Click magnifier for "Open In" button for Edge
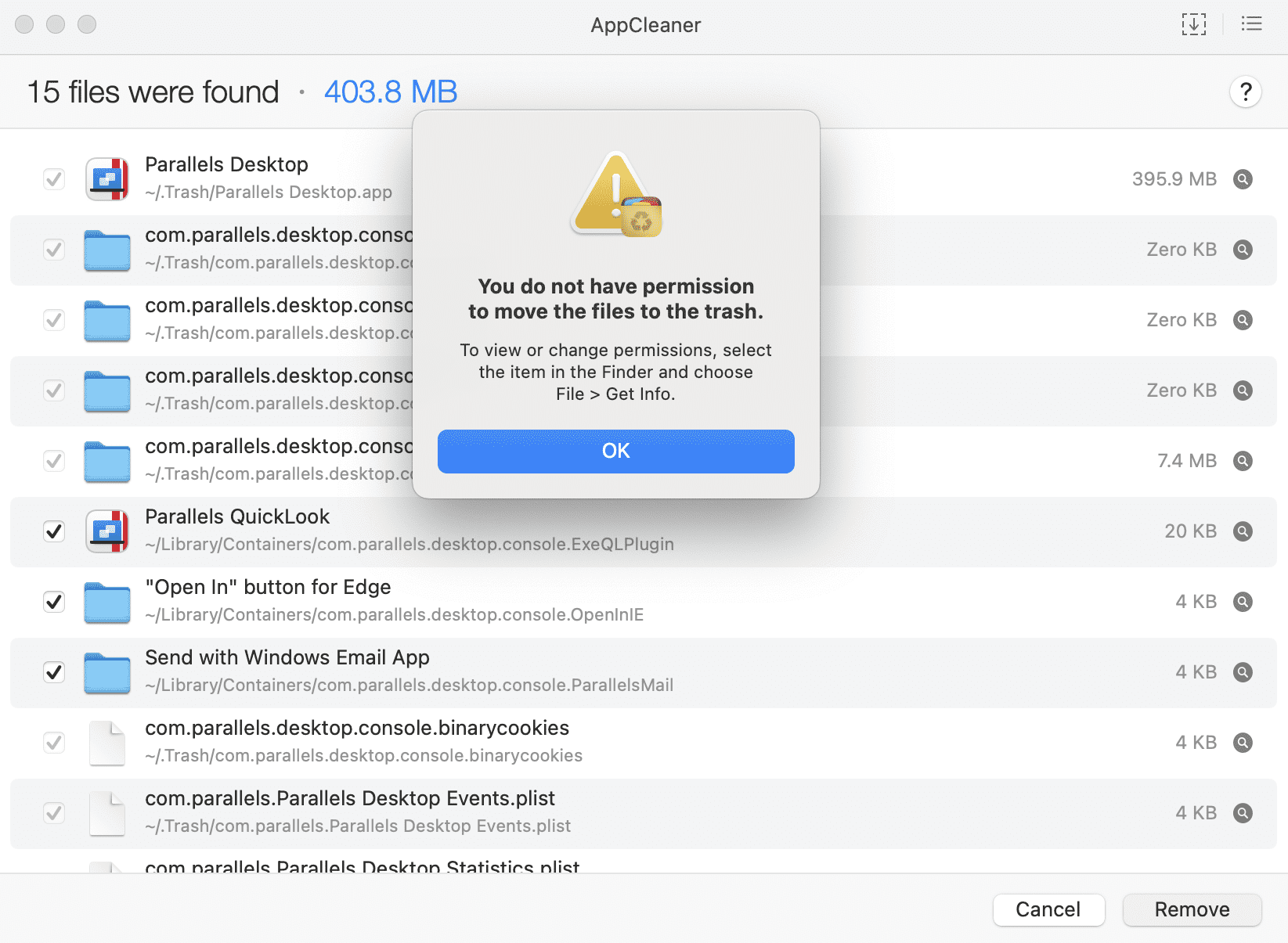The height and width of the screenshot is (943, 1288). 1243,602
